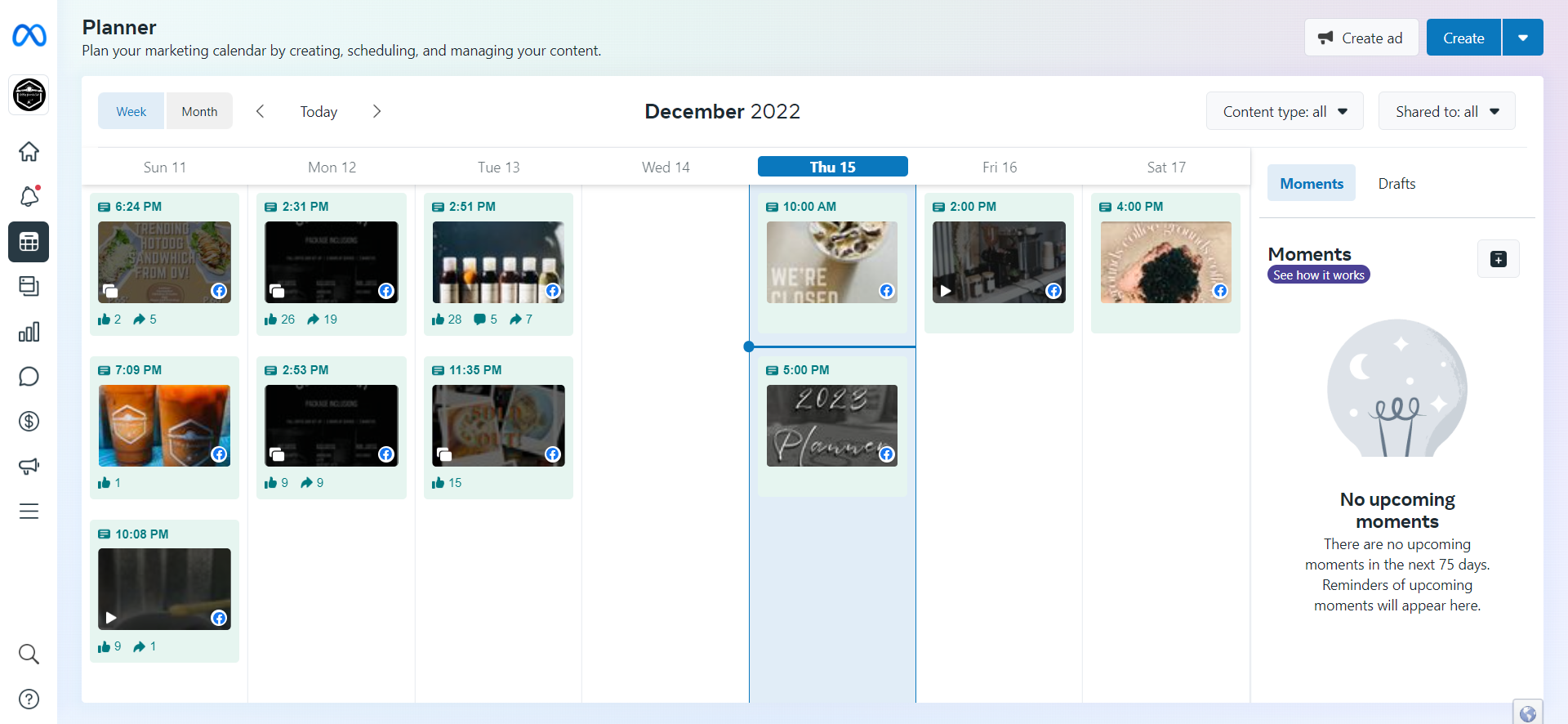Open the Notifications bell

29,196
